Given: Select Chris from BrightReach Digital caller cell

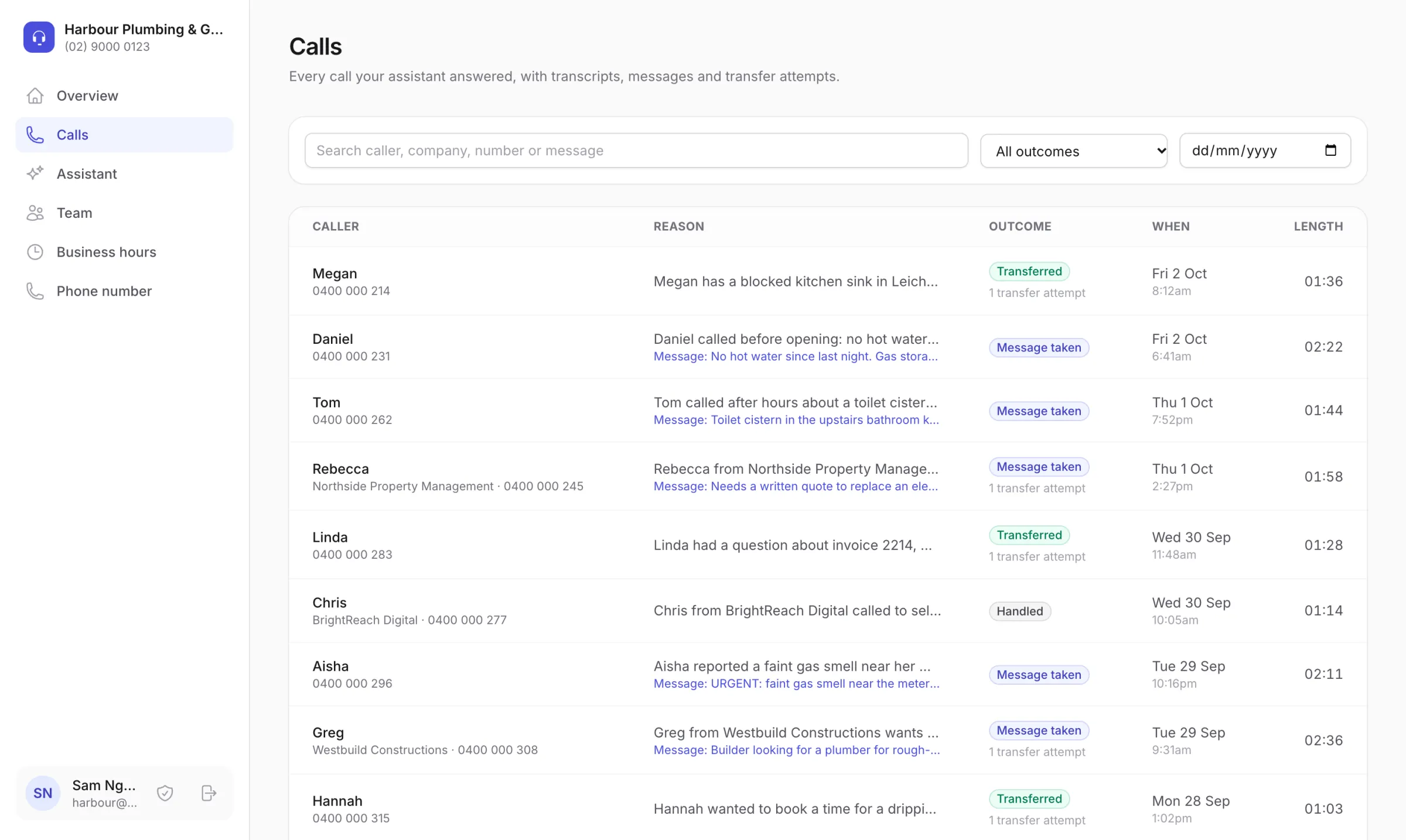Looking at the screenshot, I should pyautogui.click(x=409, y=611).
